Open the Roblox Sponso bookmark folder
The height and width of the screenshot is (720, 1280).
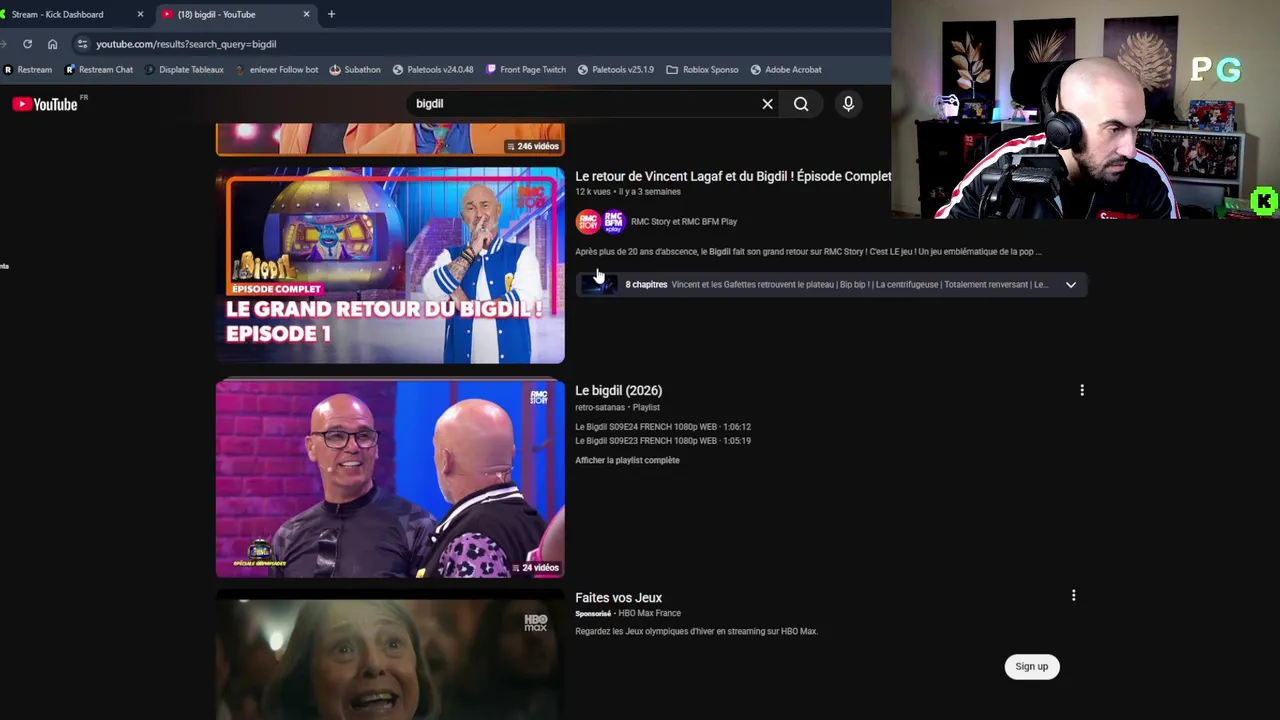[x=703, y=70]
